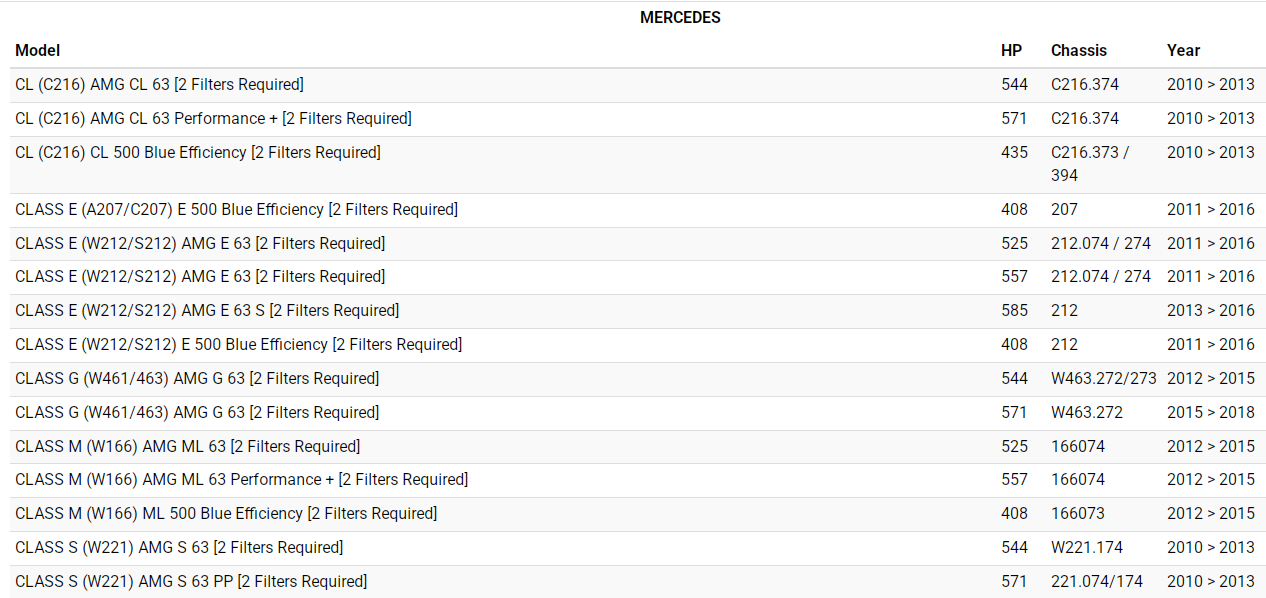Click chassis code 166073
The image size is (1266, 598).
coord(1078,513)
